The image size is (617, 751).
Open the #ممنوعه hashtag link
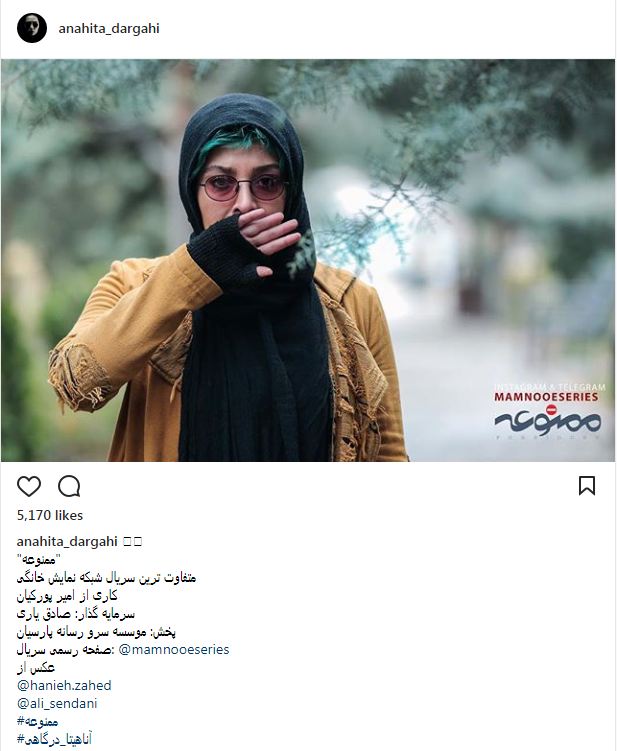[37, 721]
